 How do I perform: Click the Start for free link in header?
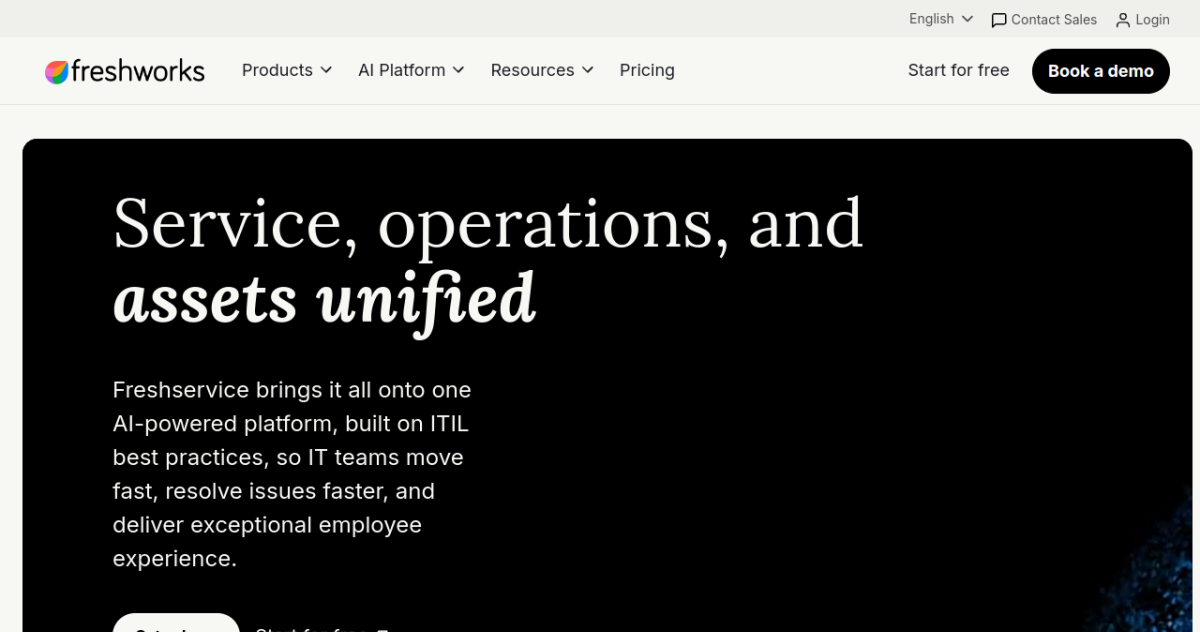[958, 70]
